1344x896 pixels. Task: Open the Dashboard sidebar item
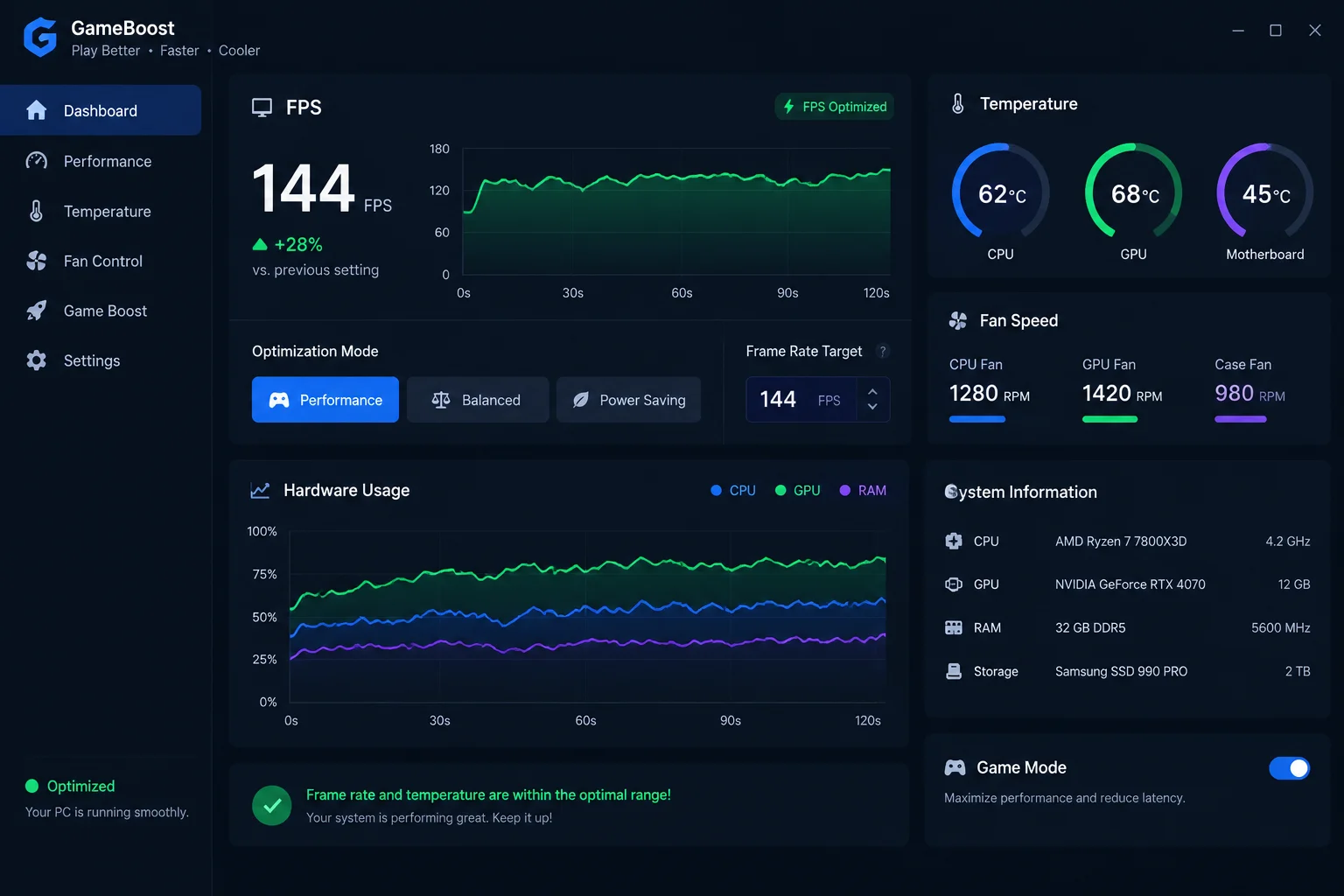point(101,110)
